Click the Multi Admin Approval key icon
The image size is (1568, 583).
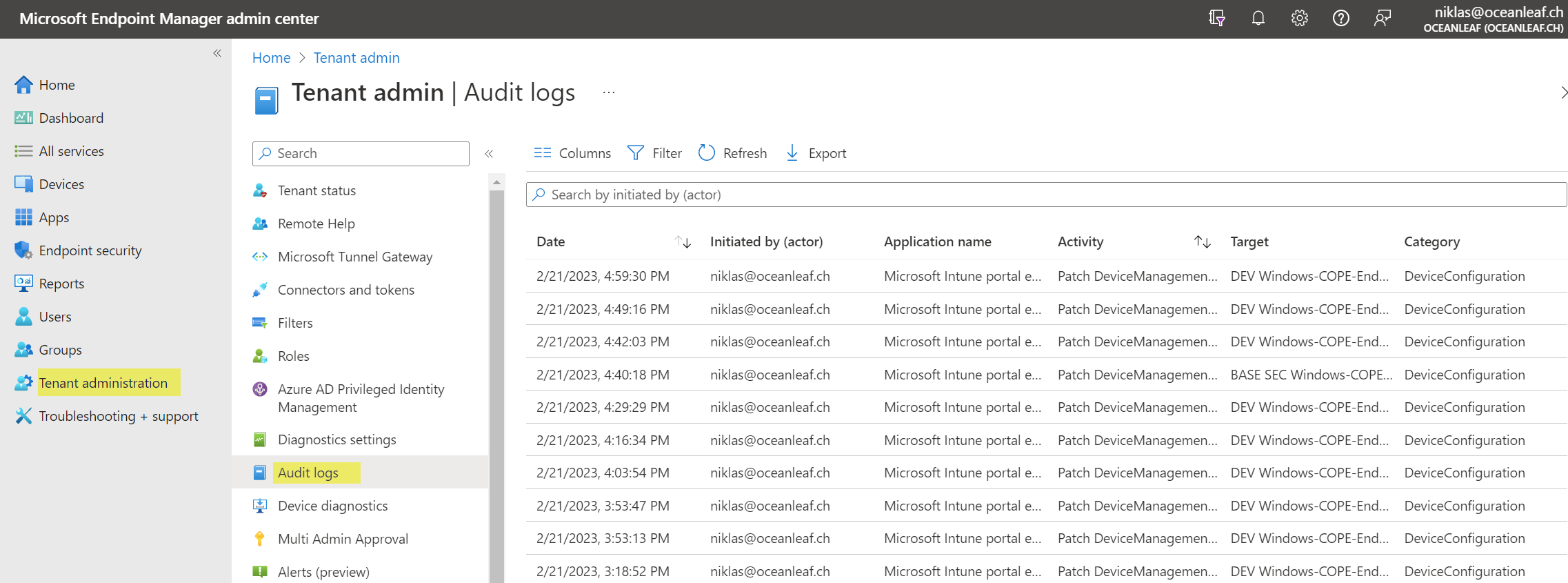click(260, 539)
